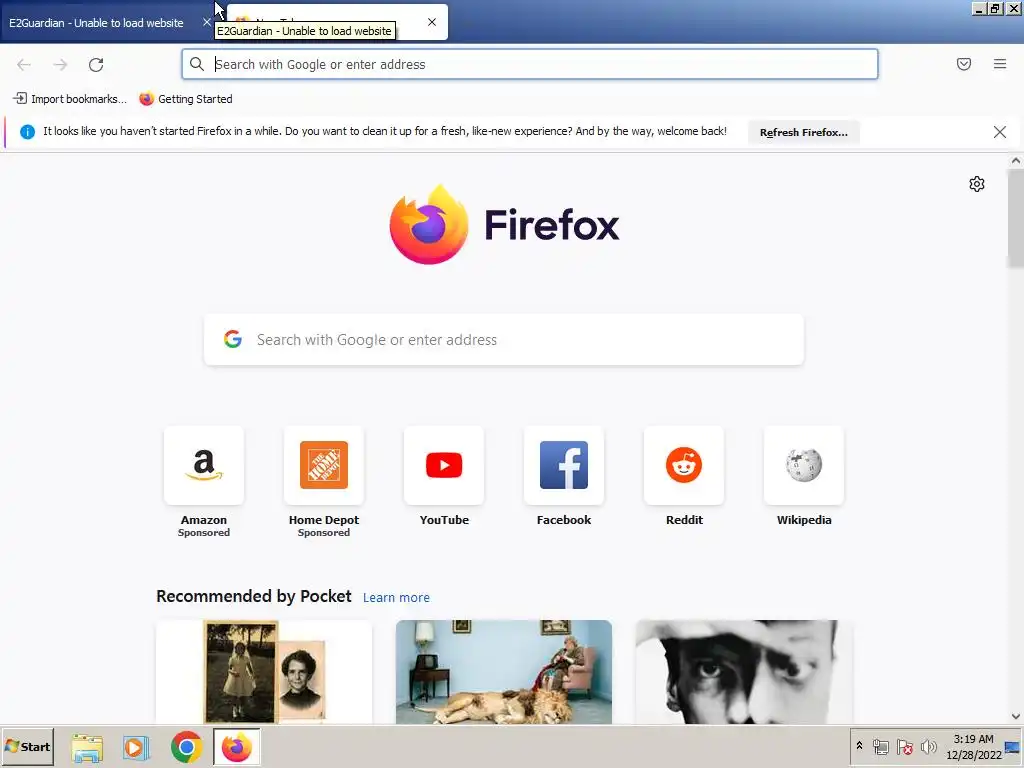Open the Action Center flag icon
Image resolution: width=1024 pixels, height=768 pixels.
tap(904, 746)
